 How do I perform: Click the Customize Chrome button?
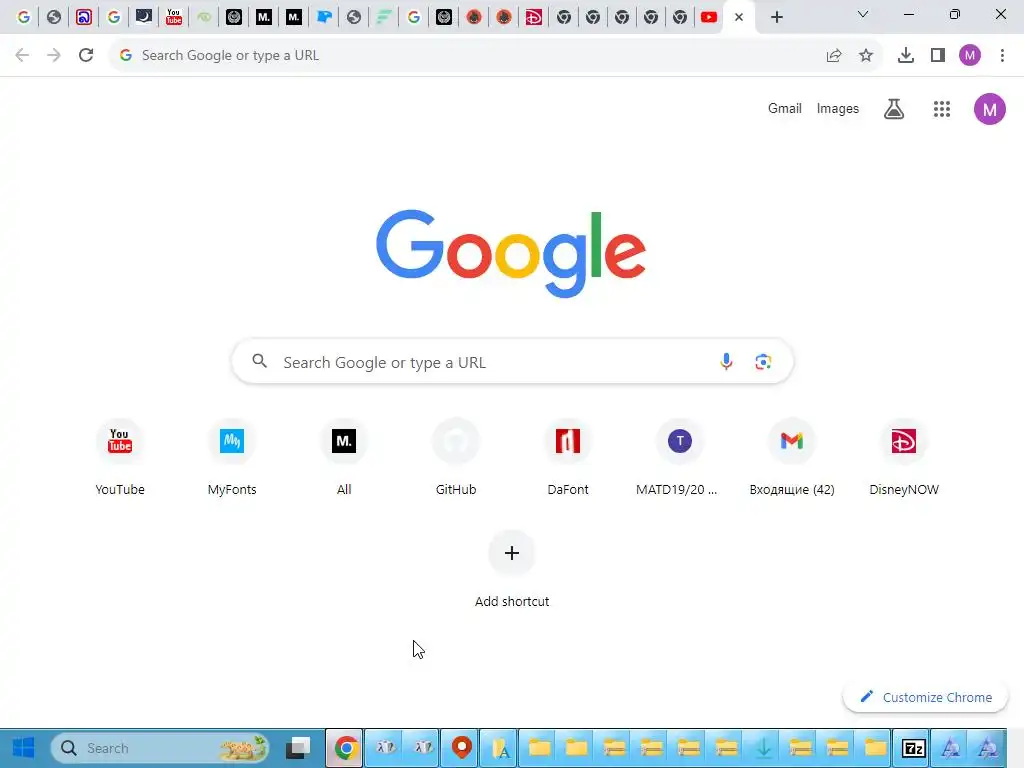pos(925,697)
